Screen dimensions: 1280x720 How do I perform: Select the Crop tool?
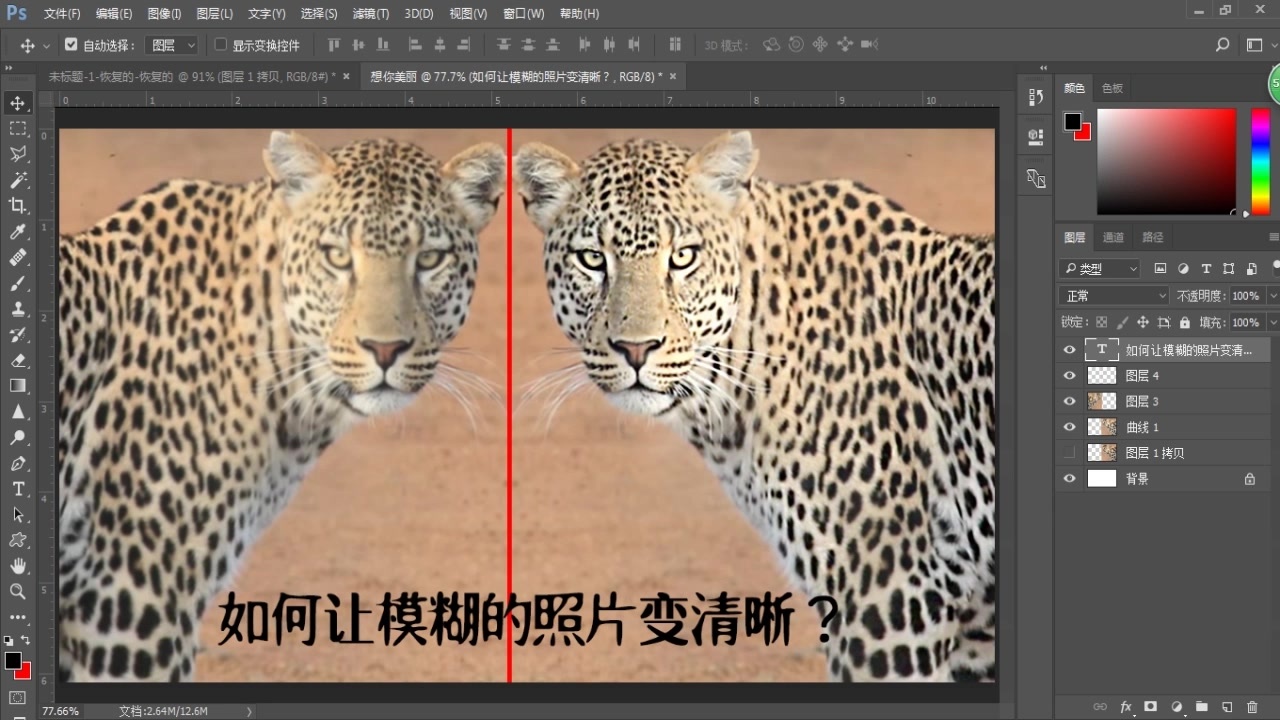tap(18, 206)
